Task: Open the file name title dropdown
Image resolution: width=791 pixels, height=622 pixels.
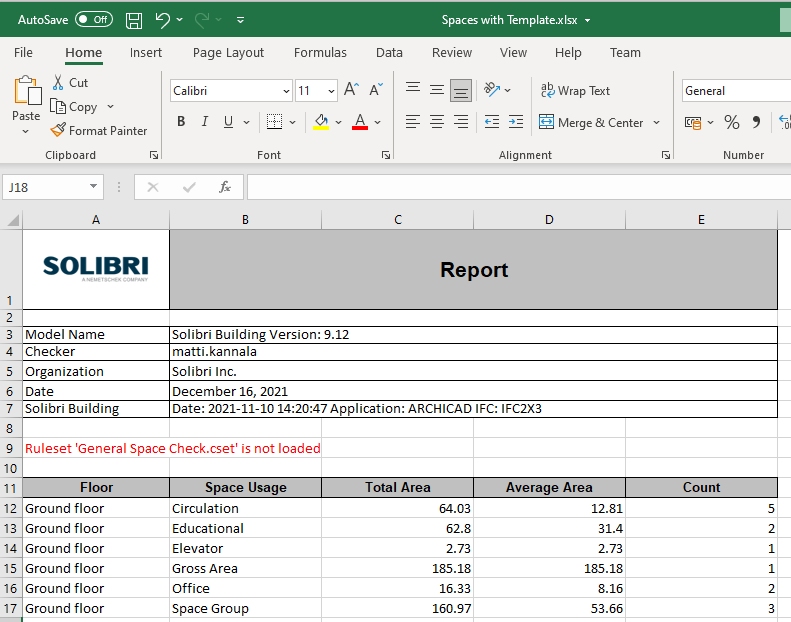Action: click(x=588, y=21)
